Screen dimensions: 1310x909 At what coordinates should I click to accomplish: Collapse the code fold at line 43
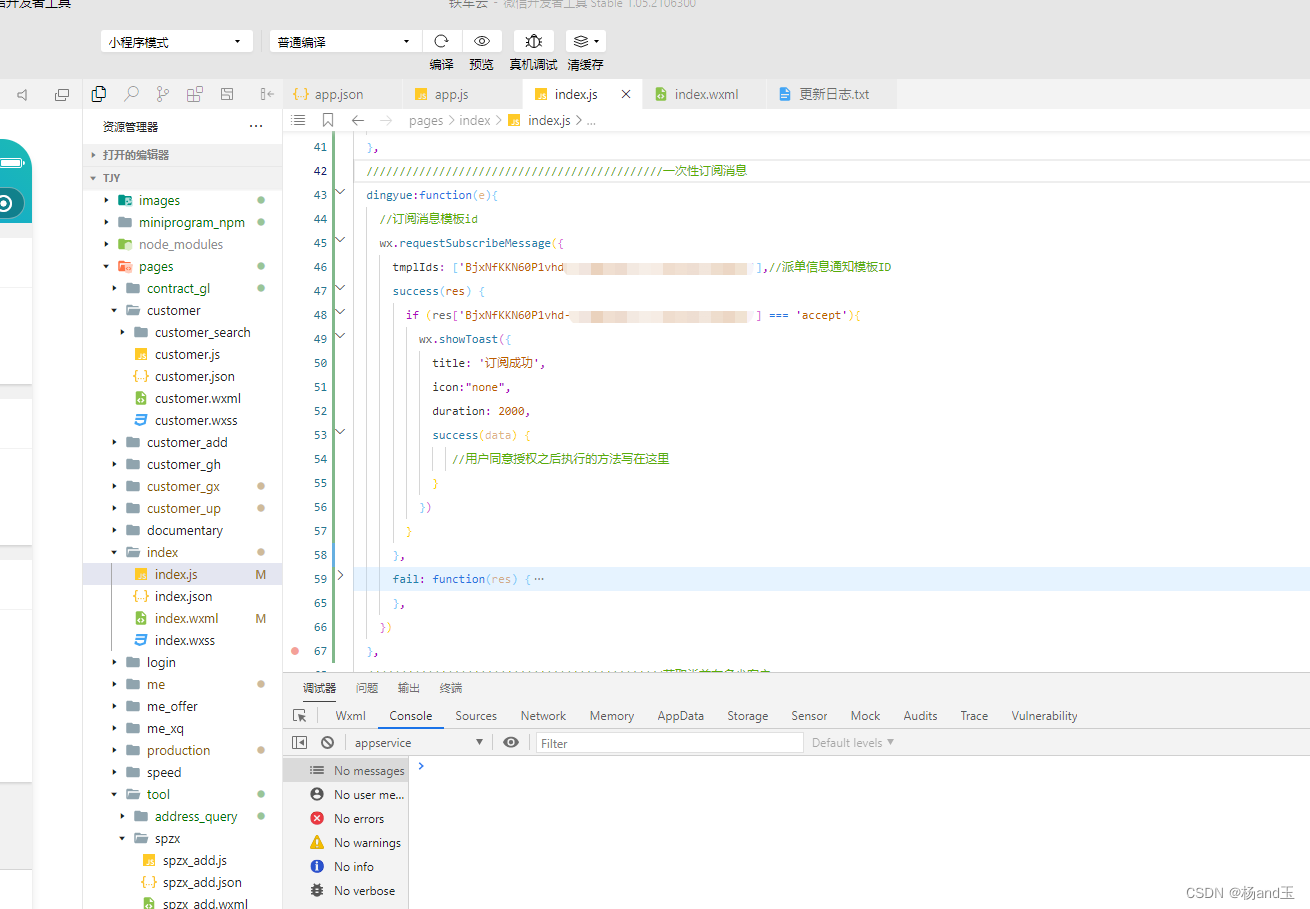coord(340,192)
